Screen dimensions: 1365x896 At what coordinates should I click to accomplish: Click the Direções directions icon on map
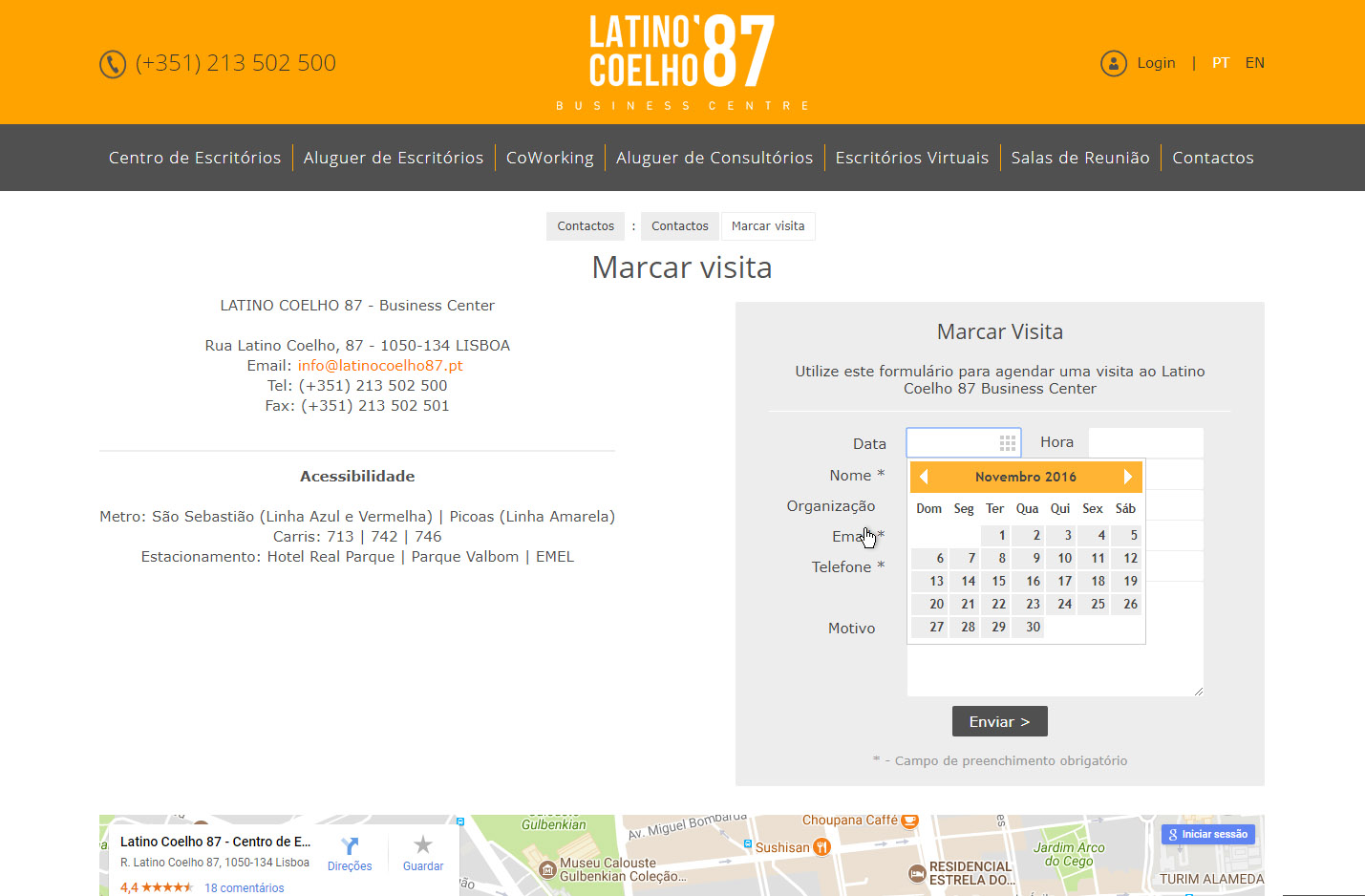[350, 846]
